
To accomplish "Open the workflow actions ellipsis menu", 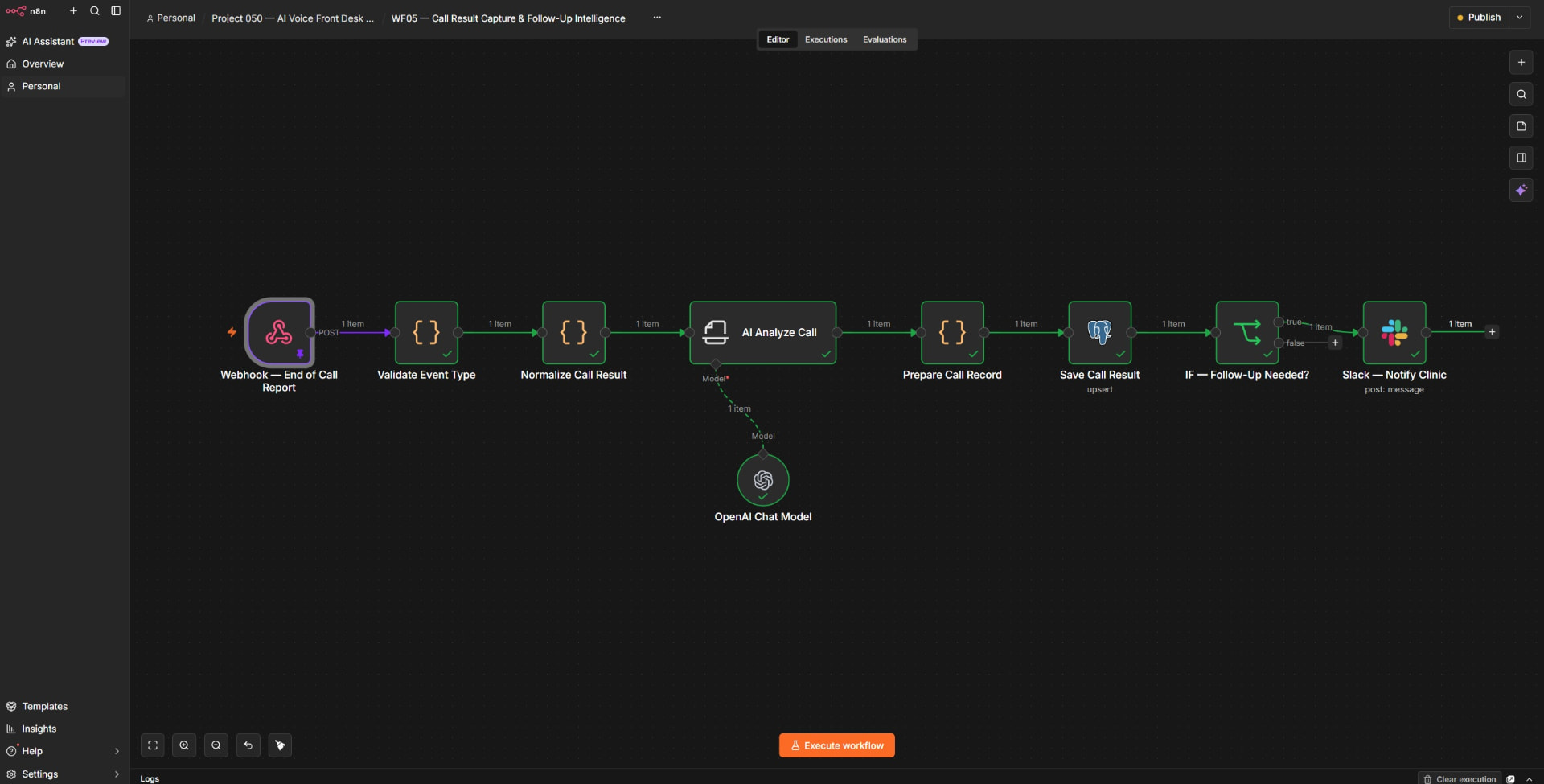I will pos(657,18).
